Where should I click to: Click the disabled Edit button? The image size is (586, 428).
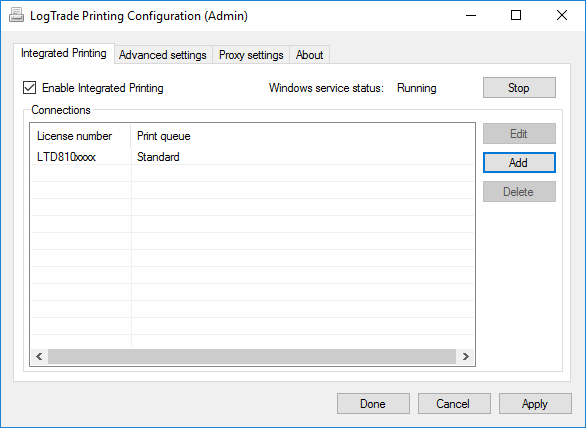pos(519,133)
